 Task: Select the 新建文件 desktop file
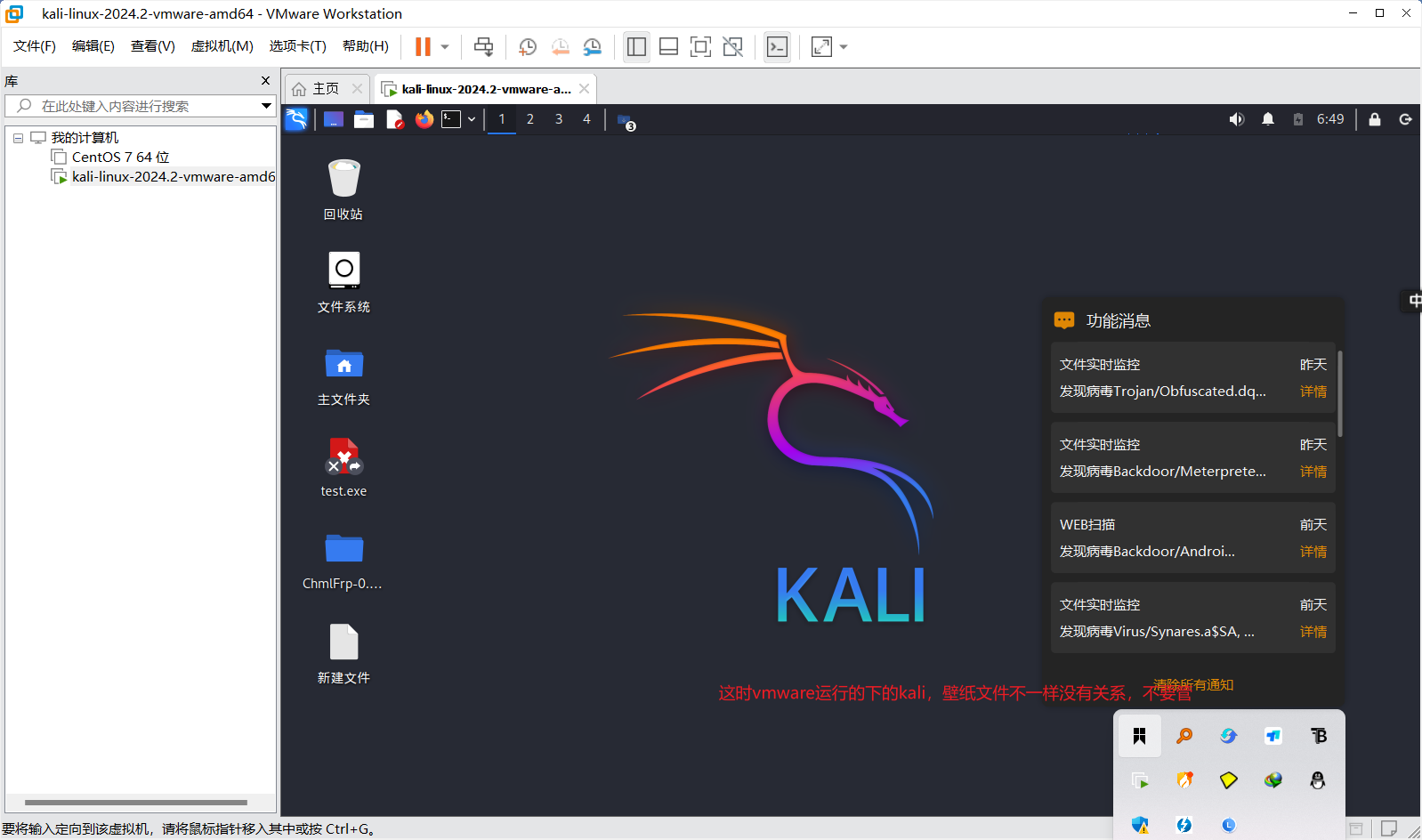pos(343,654)
